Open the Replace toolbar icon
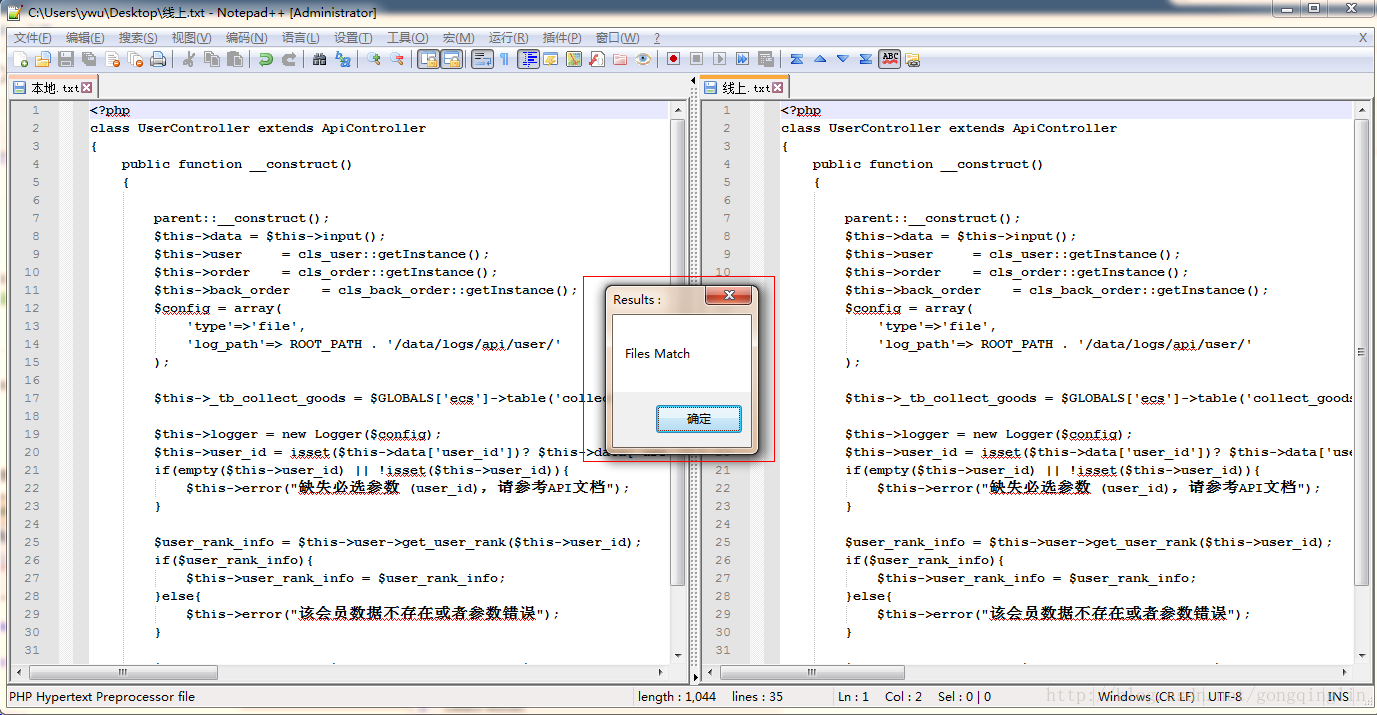Image resolution: width=1377 pixels, height=715 pixels. [342, 59]
